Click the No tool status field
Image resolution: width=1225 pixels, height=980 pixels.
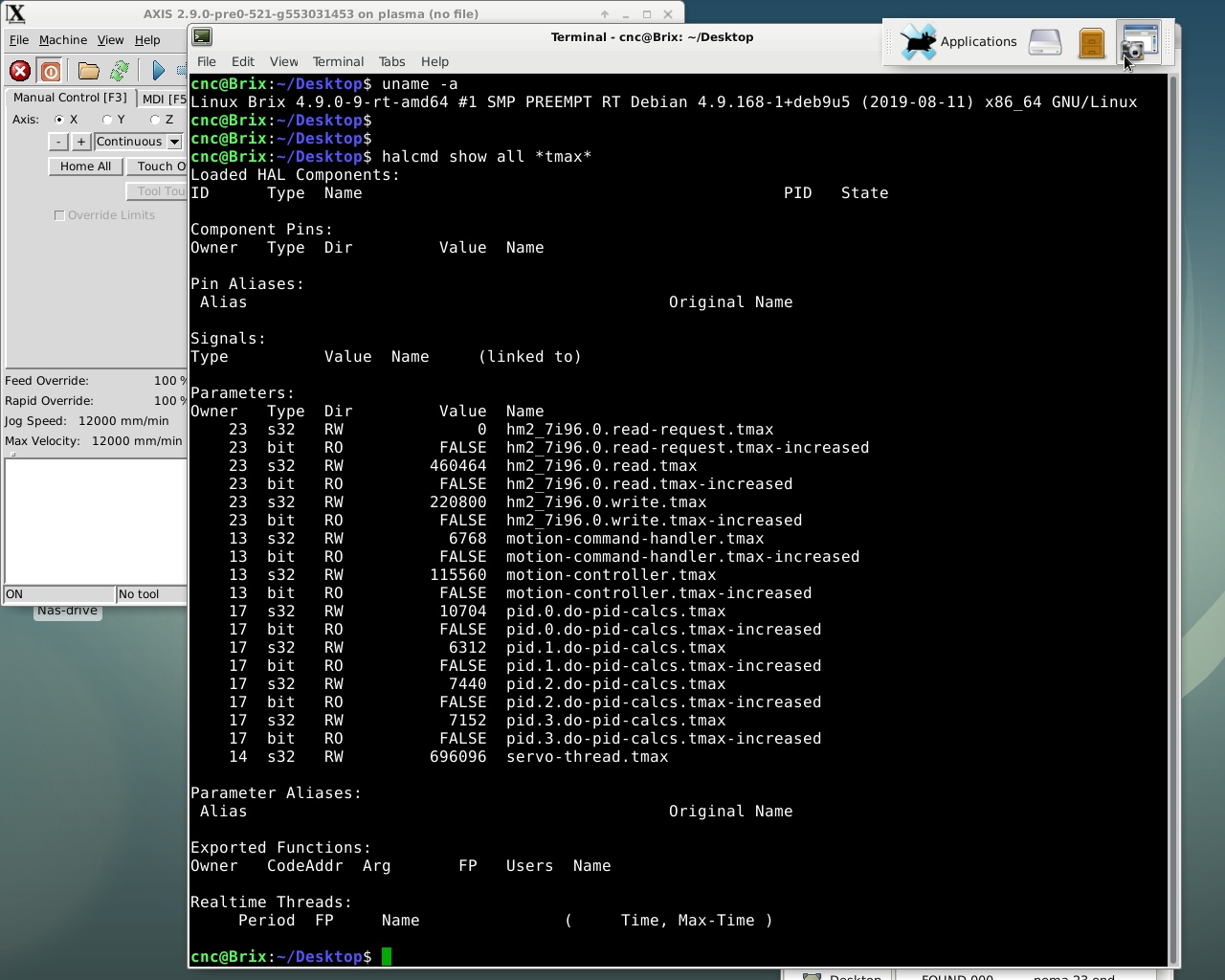pos(152,594)
